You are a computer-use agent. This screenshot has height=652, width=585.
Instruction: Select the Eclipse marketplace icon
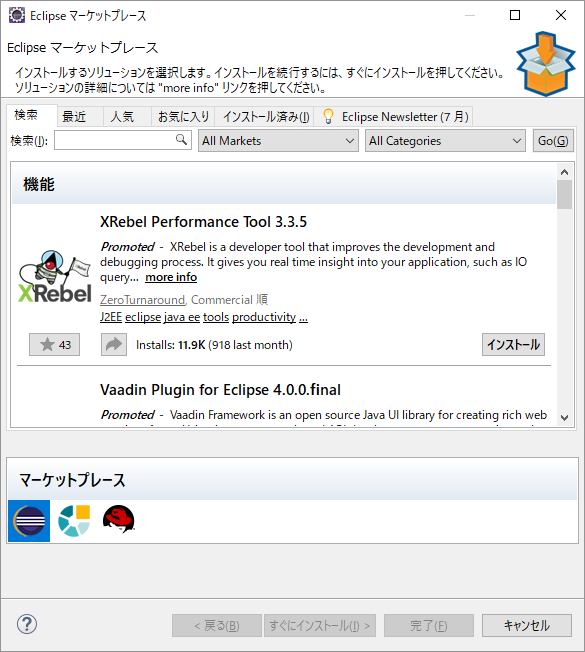point(29,521)
